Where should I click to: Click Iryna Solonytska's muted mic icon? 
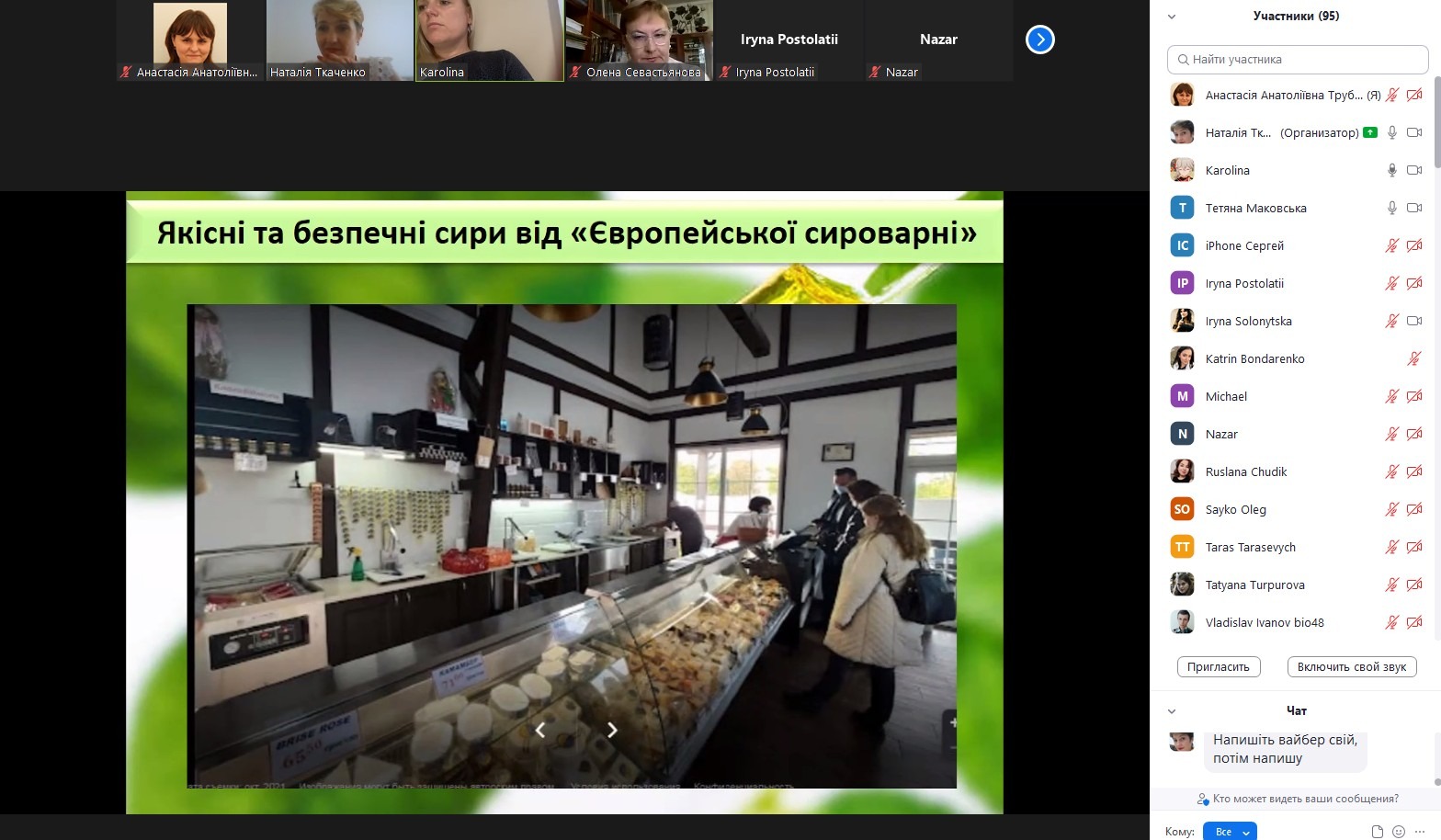tap(1392, 321)
